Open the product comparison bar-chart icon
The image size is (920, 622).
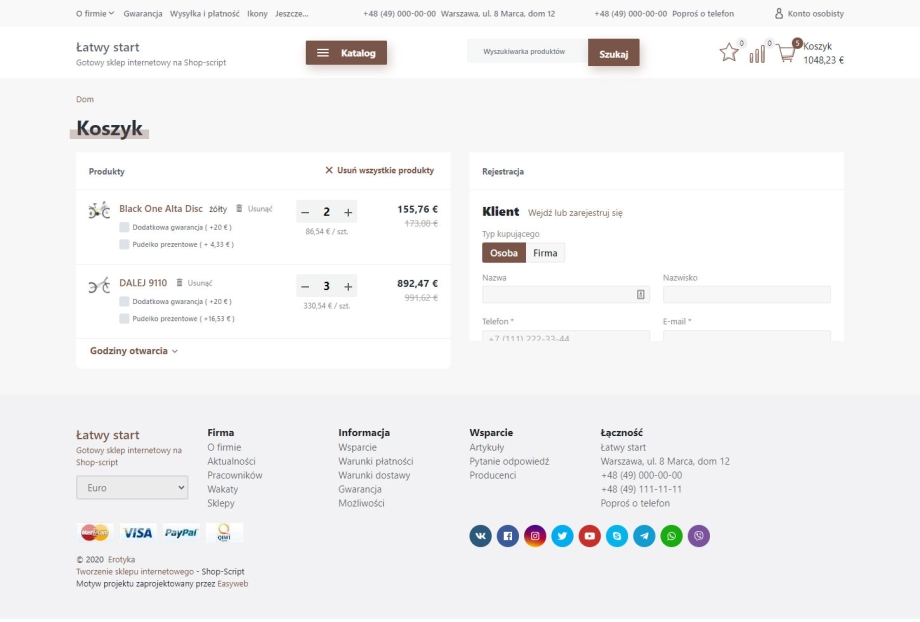pos(757,54)
